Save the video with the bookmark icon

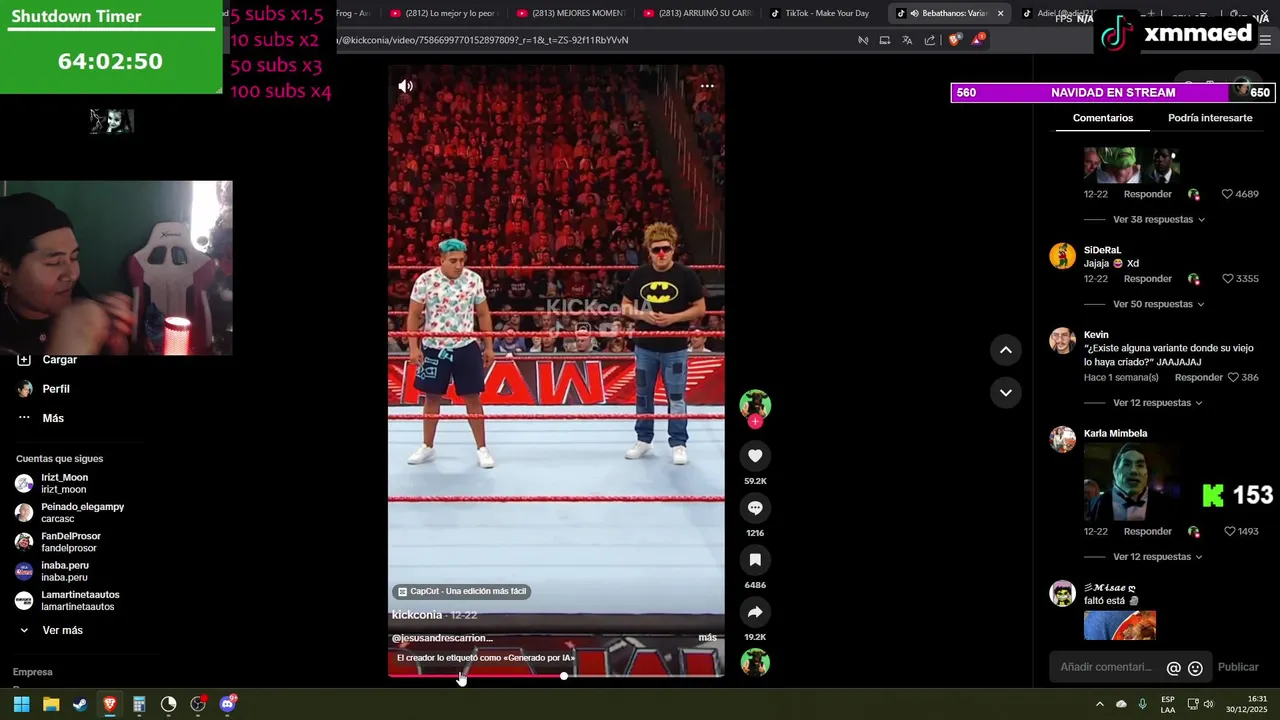[x=755, y=560]
